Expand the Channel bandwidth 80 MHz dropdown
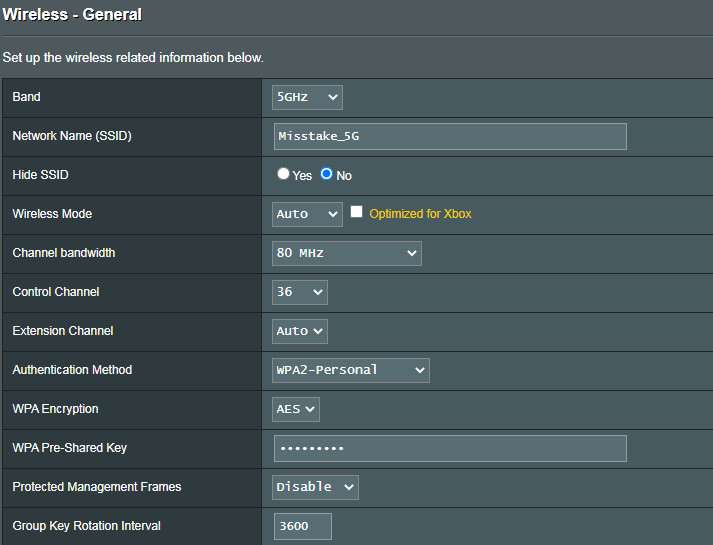This screenshot has height=545, width=713. (347, 253)
